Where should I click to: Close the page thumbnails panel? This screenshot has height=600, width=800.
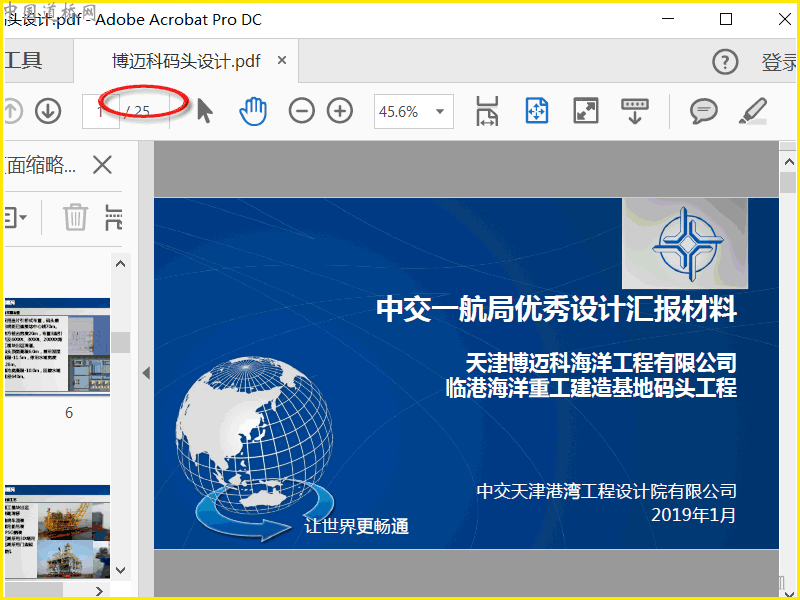point(103,165)
